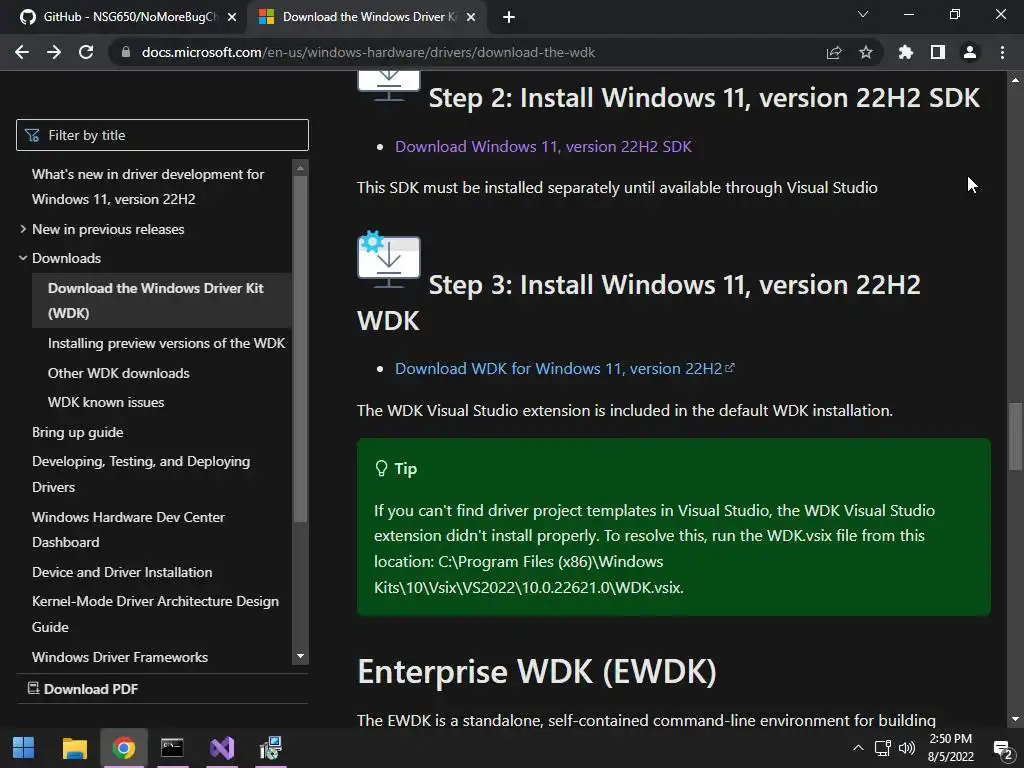Open a new browser tab
The image size is (1024, 768).
(x=509, y=17)
